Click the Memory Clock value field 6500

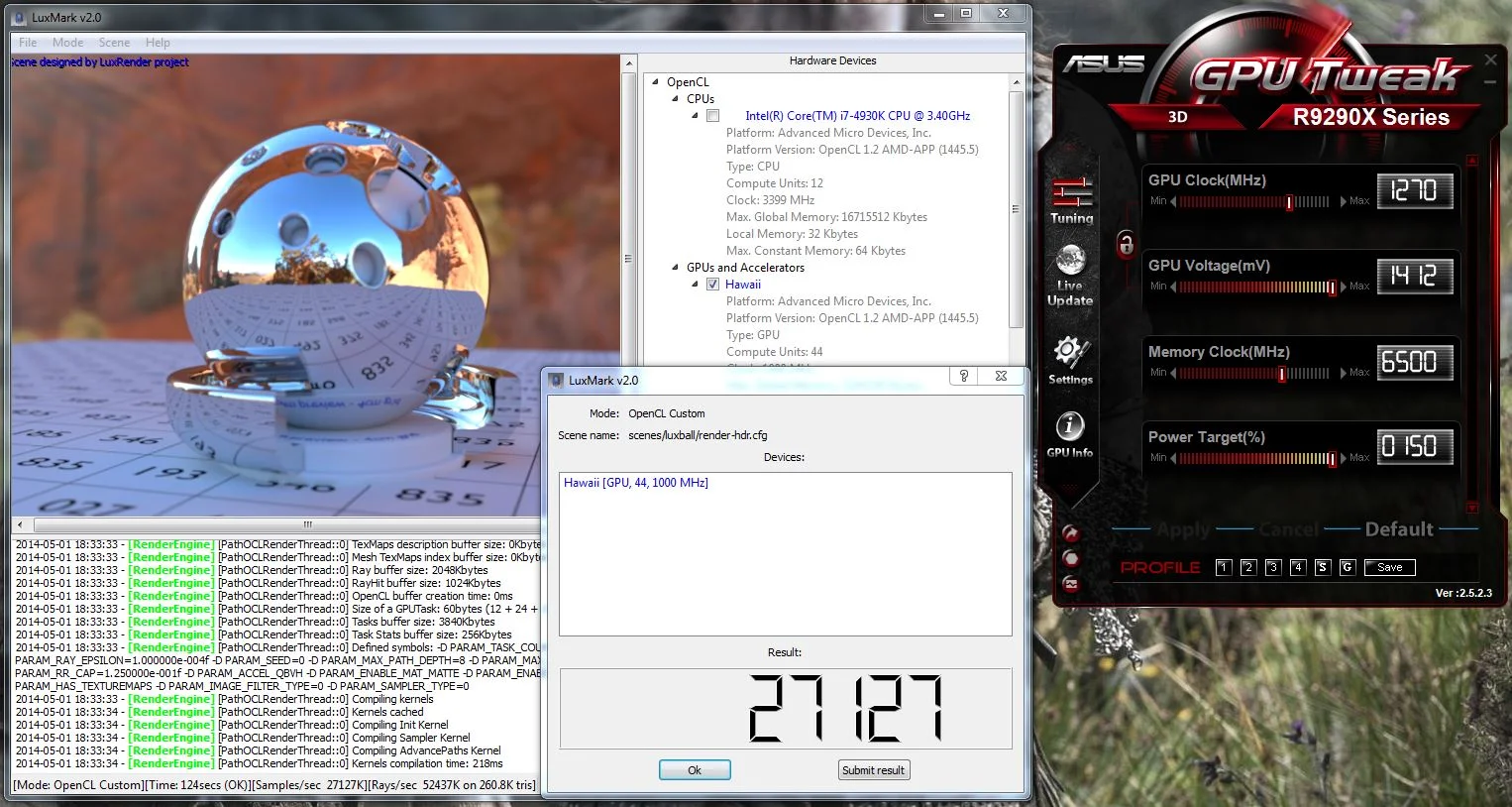click(x=1415, y=362)
